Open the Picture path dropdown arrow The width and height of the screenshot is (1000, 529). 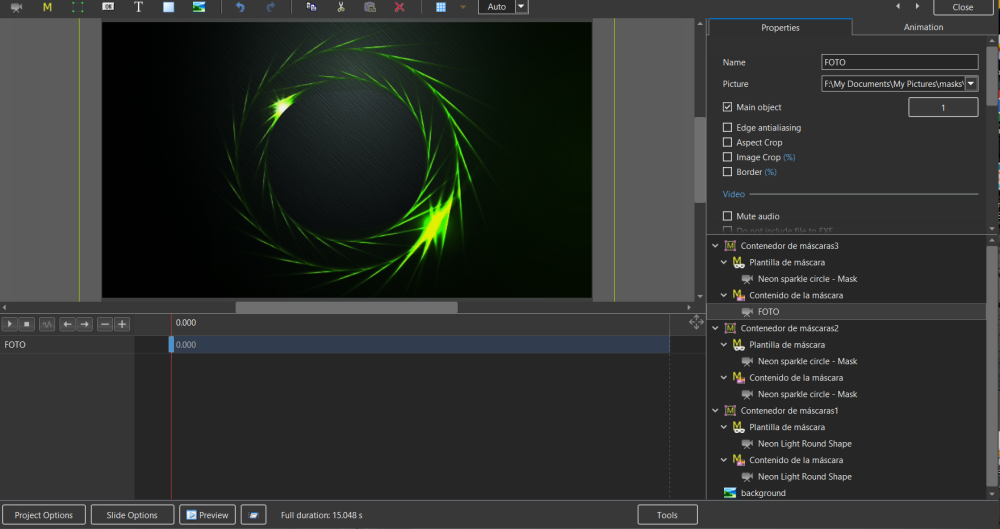[971, 84]
